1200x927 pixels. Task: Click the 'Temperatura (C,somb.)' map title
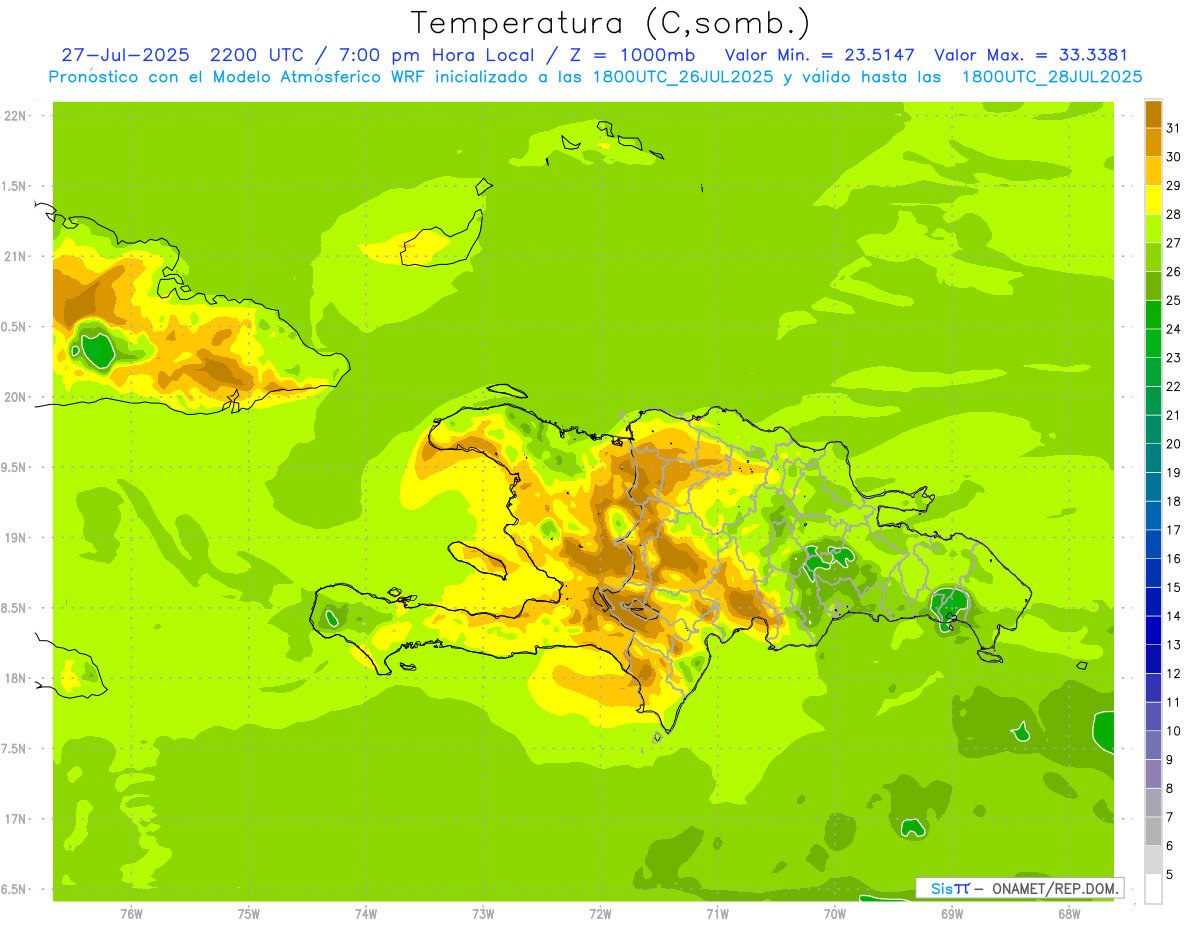click(x=610, y=22)
